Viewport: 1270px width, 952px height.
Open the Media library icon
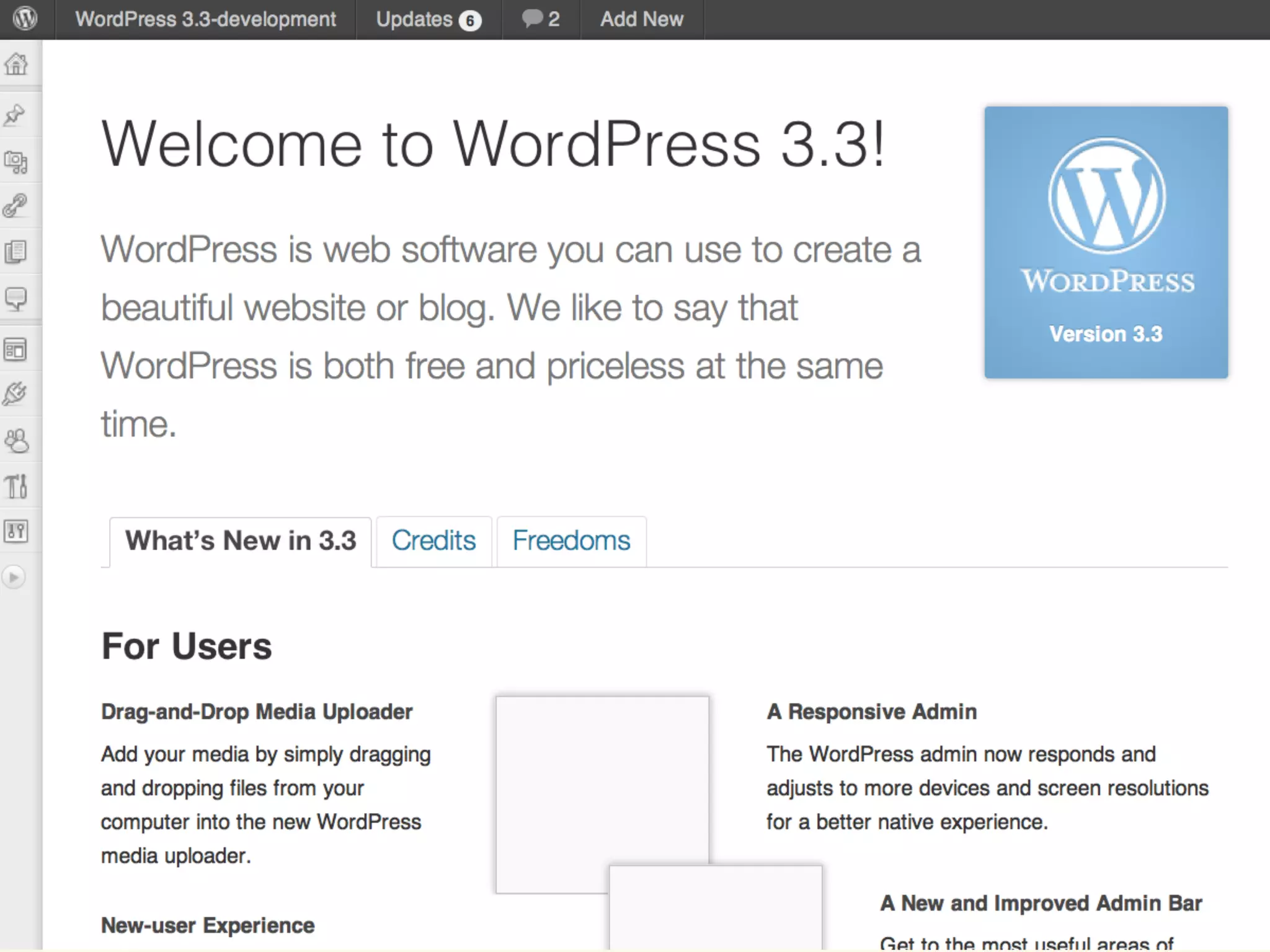(x=16, y=162)
